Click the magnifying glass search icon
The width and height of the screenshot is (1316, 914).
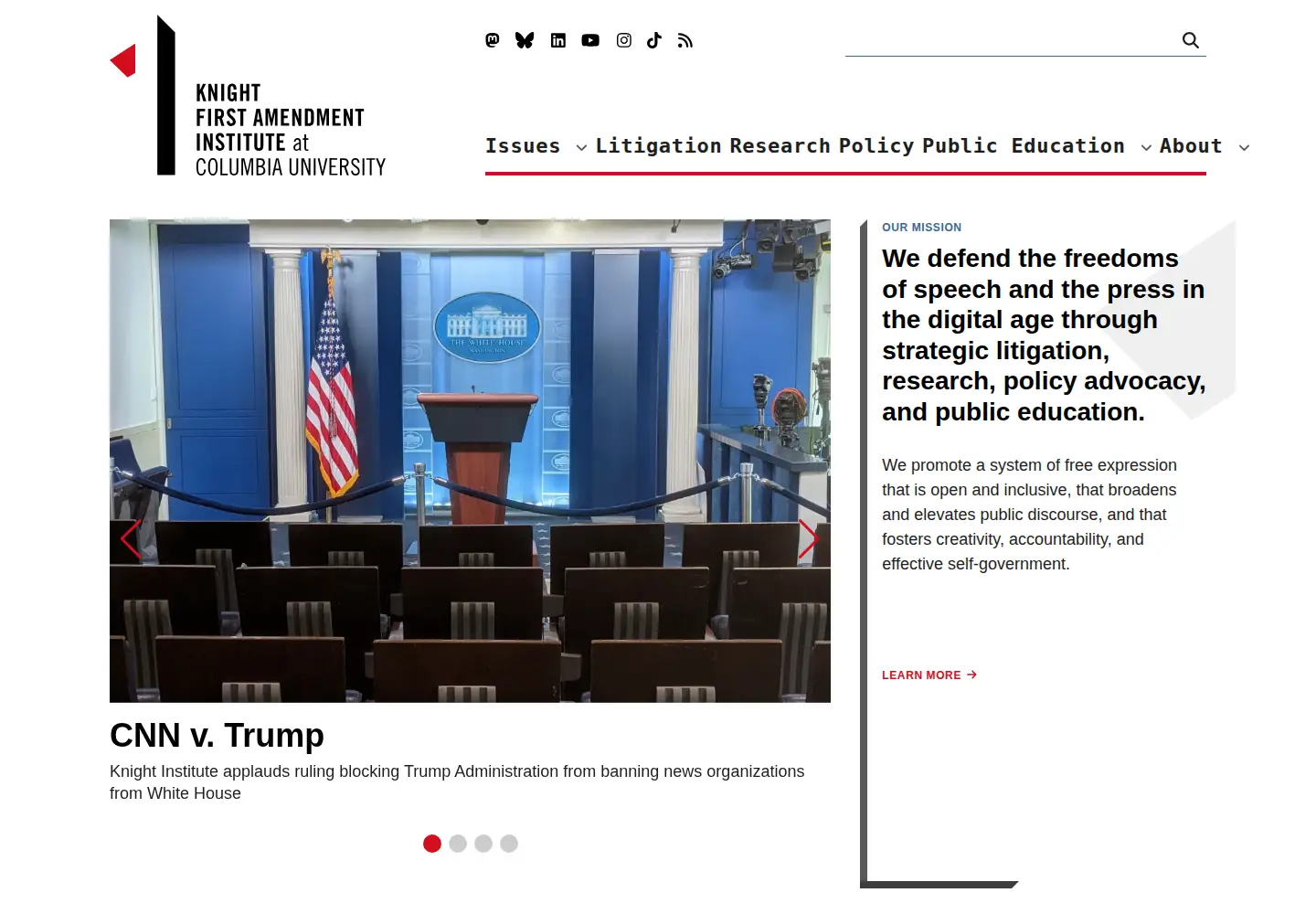(x=1191, y=40)
